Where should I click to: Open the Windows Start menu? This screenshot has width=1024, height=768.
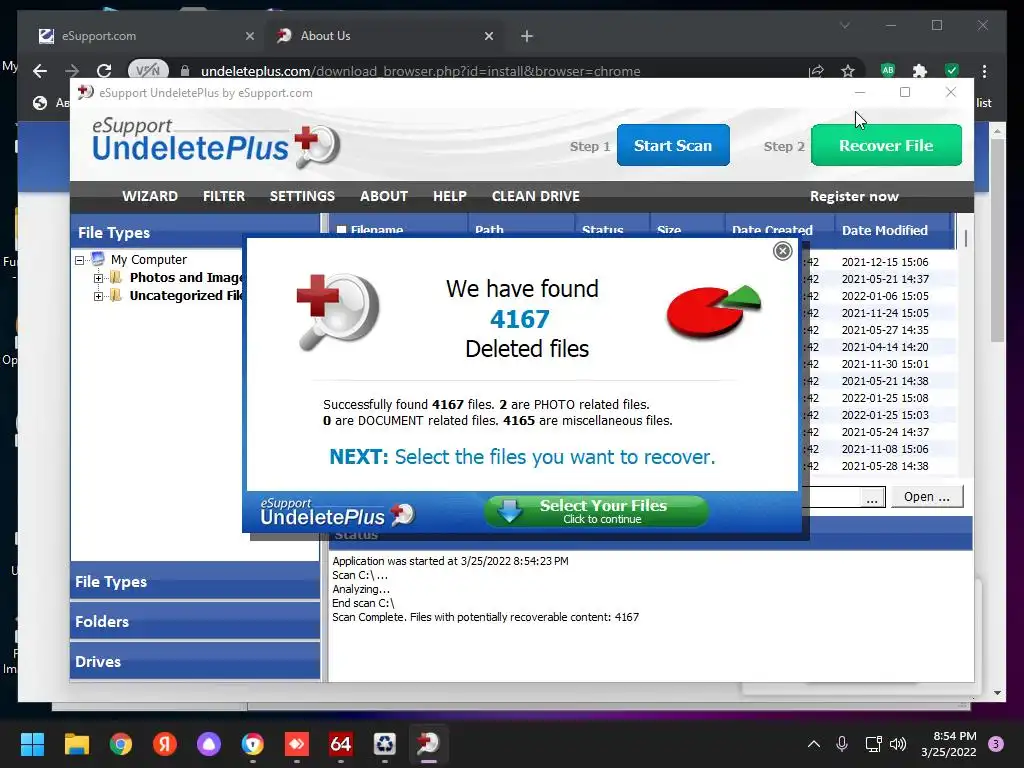pos(32,744)
